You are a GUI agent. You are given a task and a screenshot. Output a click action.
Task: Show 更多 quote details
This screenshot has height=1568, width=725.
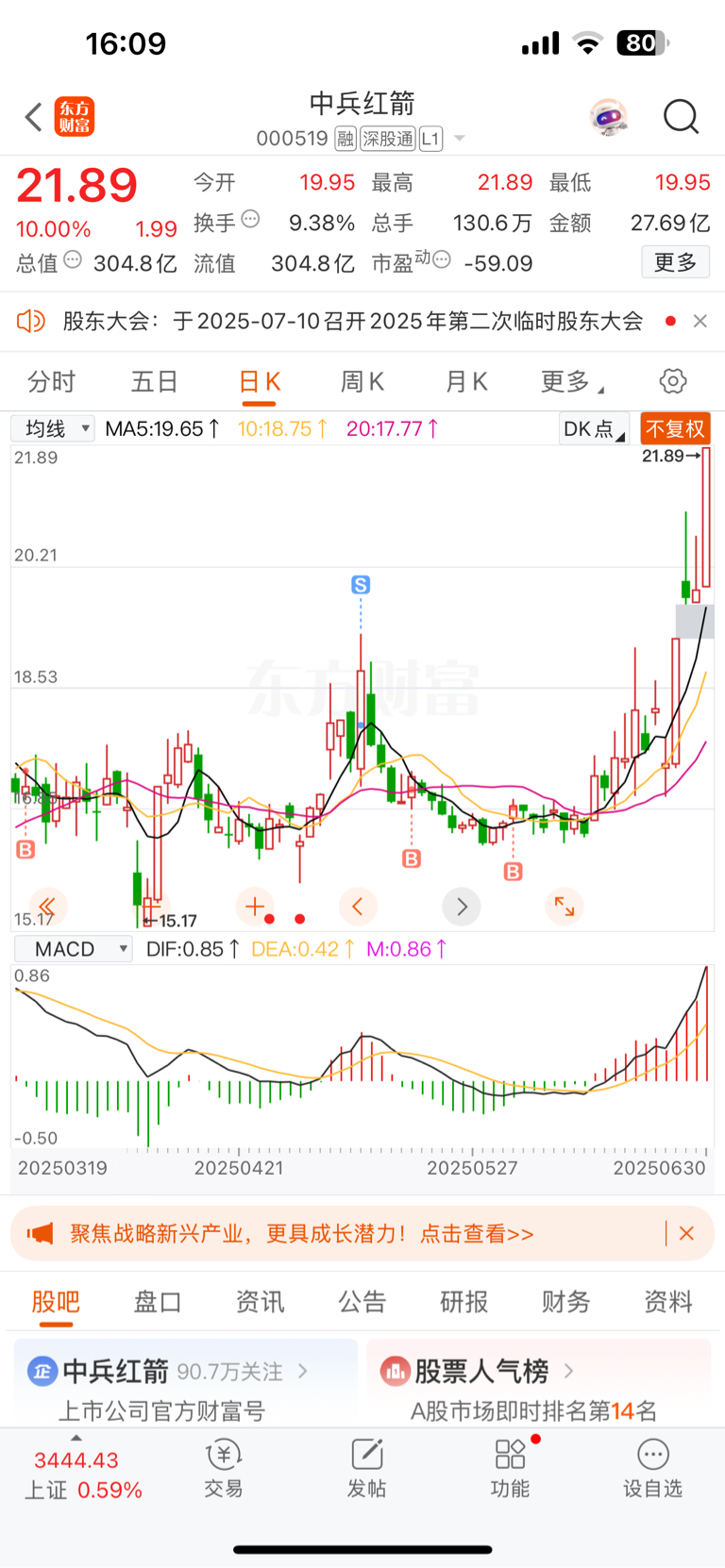tap(675, 262)
